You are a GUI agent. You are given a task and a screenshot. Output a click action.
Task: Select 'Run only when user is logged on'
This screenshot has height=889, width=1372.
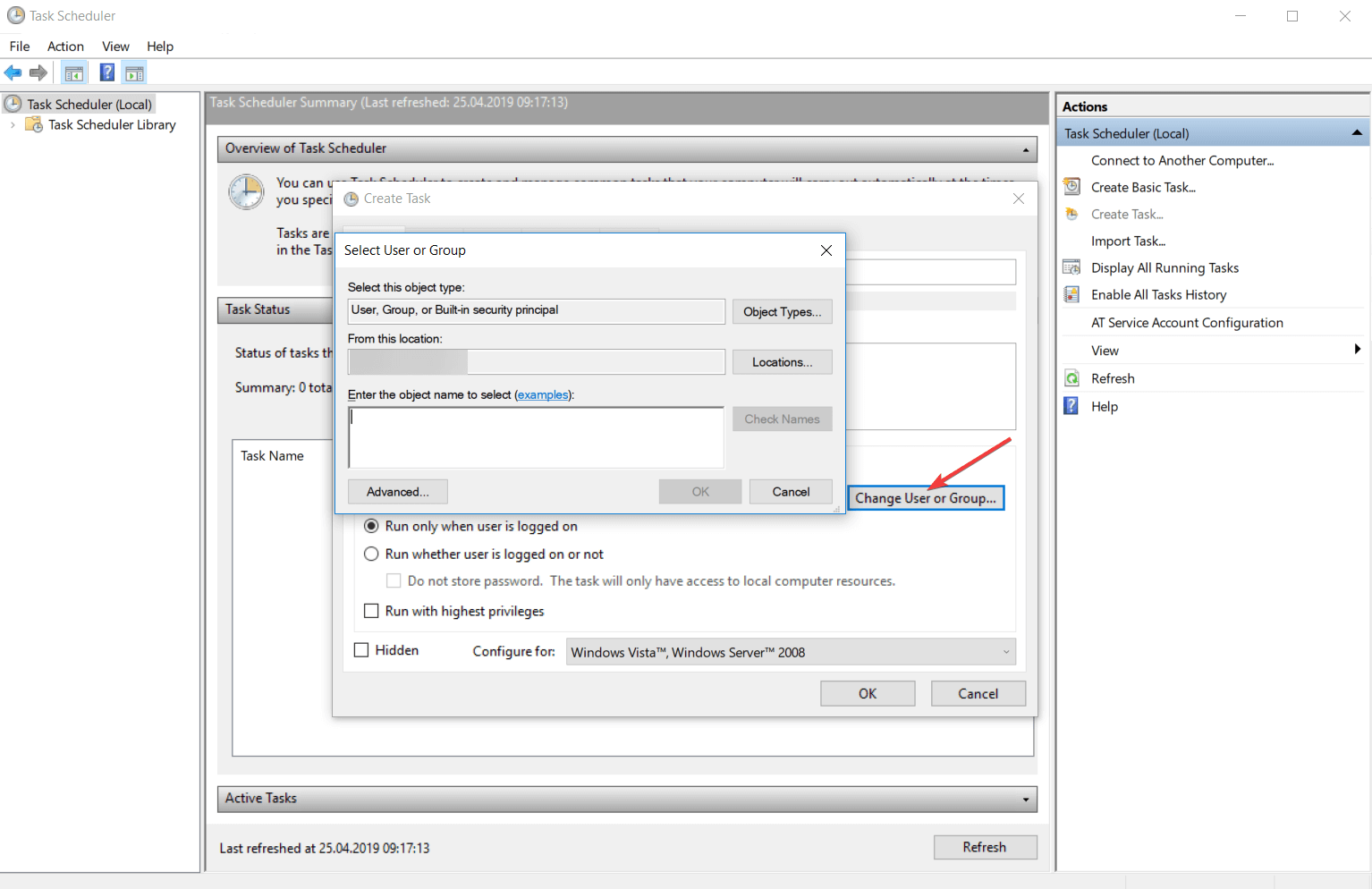coord(371,526)
